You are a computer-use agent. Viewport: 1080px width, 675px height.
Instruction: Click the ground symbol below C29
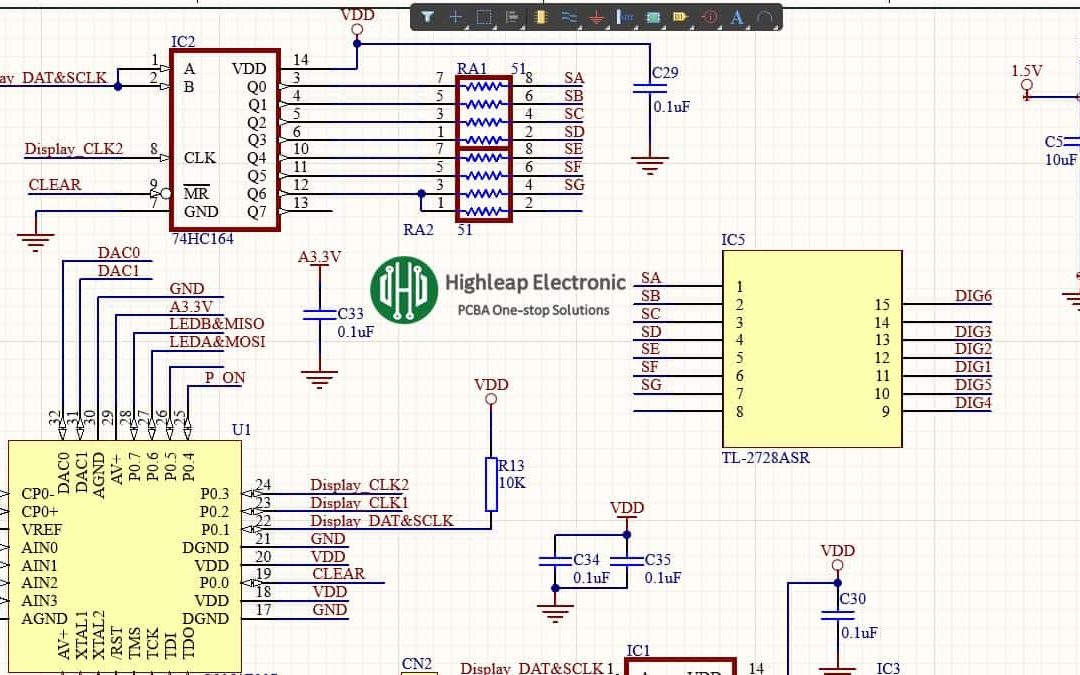[650, 166]
